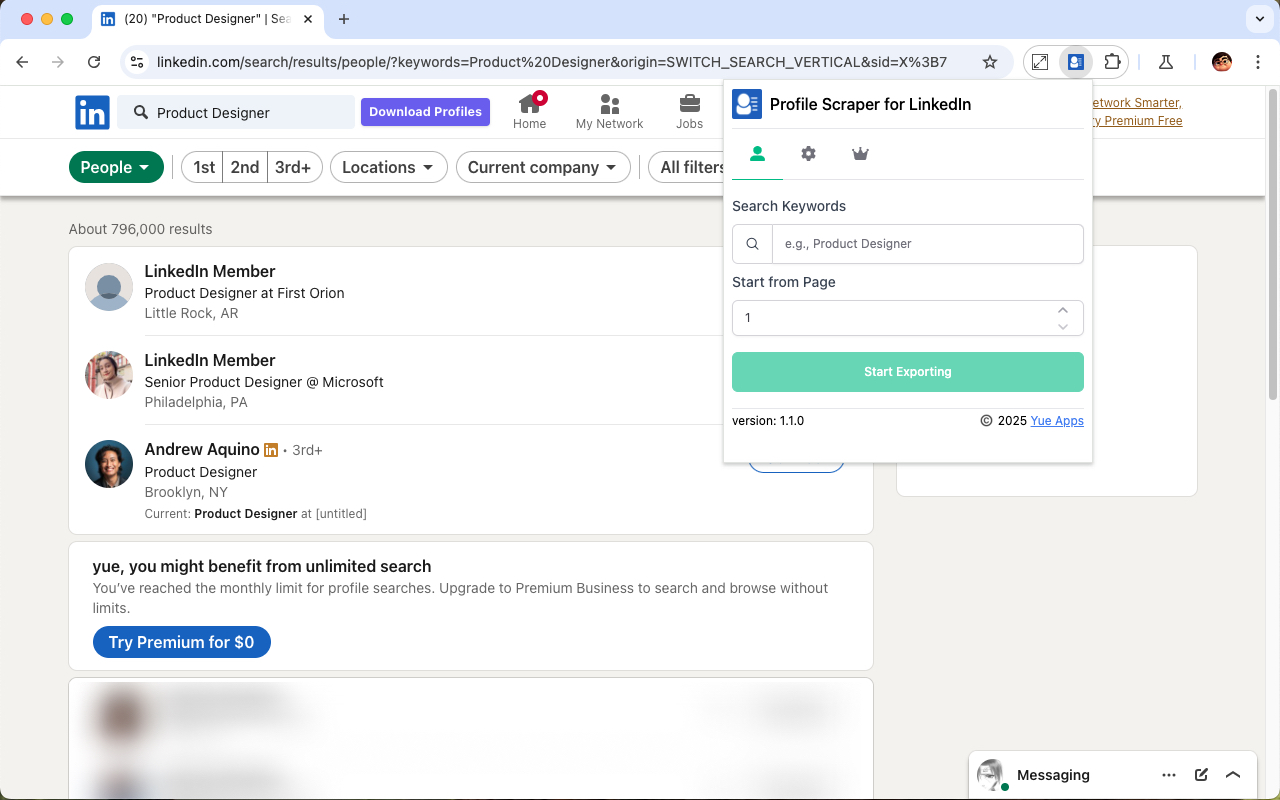Open the People search category dropdown
Screen dimensions: 1280x800
(x=116, y=167)
